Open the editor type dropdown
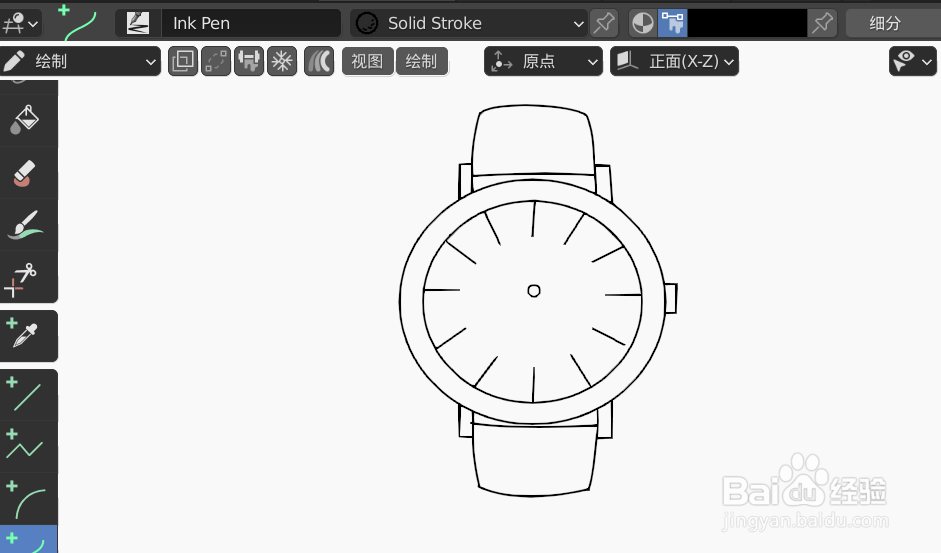Viewport: 941px width, 553px height. coord(20,23)
